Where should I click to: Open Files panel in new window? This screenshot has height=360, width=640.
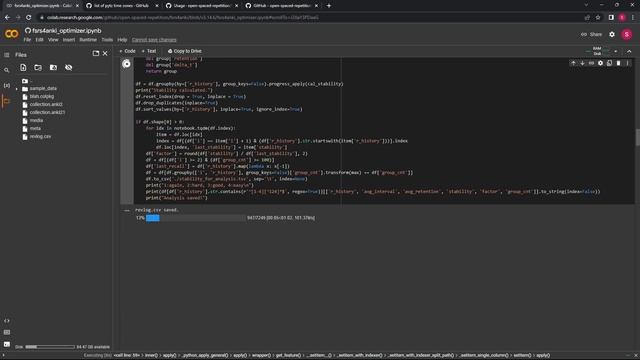click(96, 53)
